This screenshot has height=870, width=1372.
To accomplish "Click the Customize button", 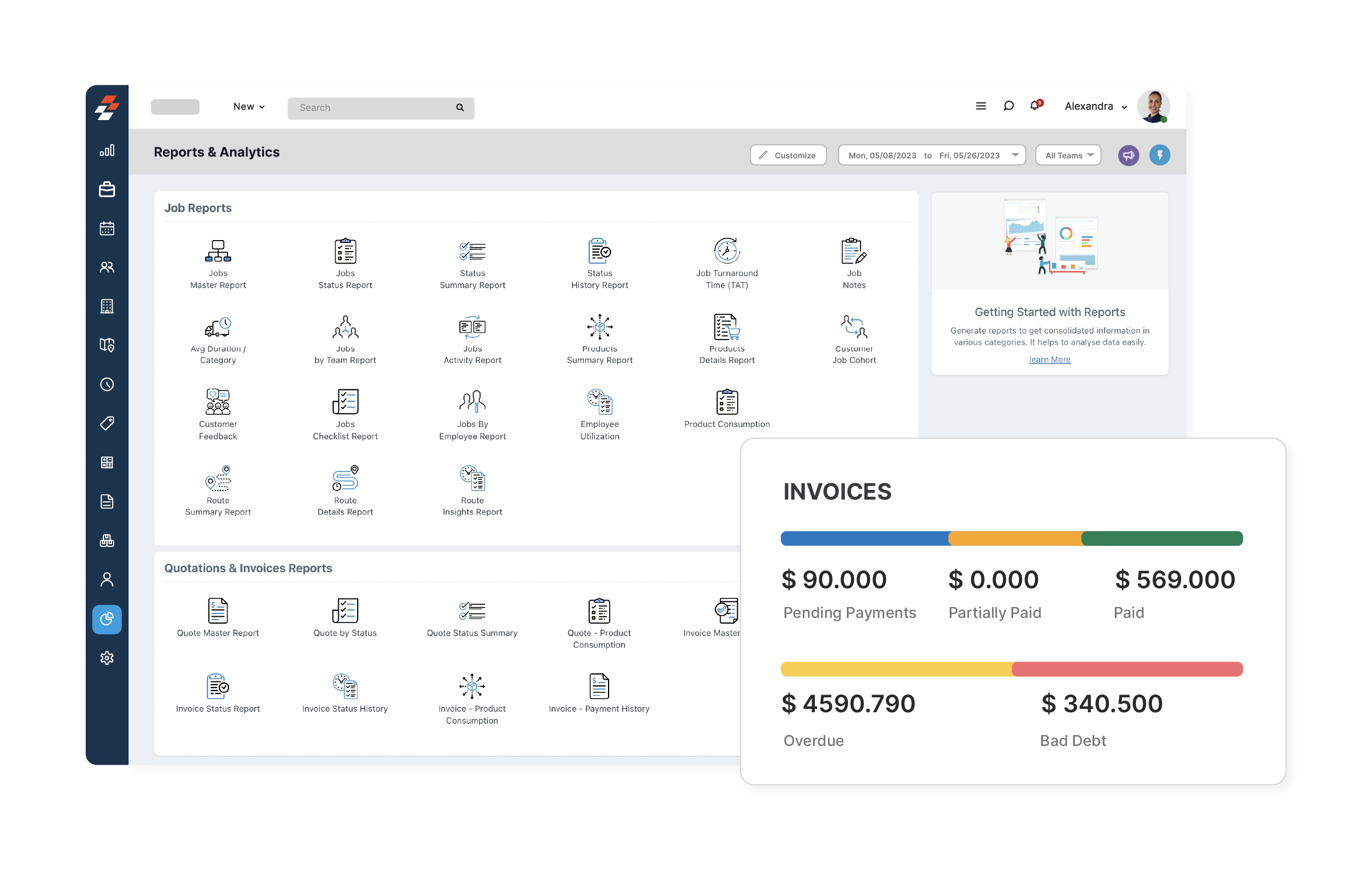I will tap(788, 155).
